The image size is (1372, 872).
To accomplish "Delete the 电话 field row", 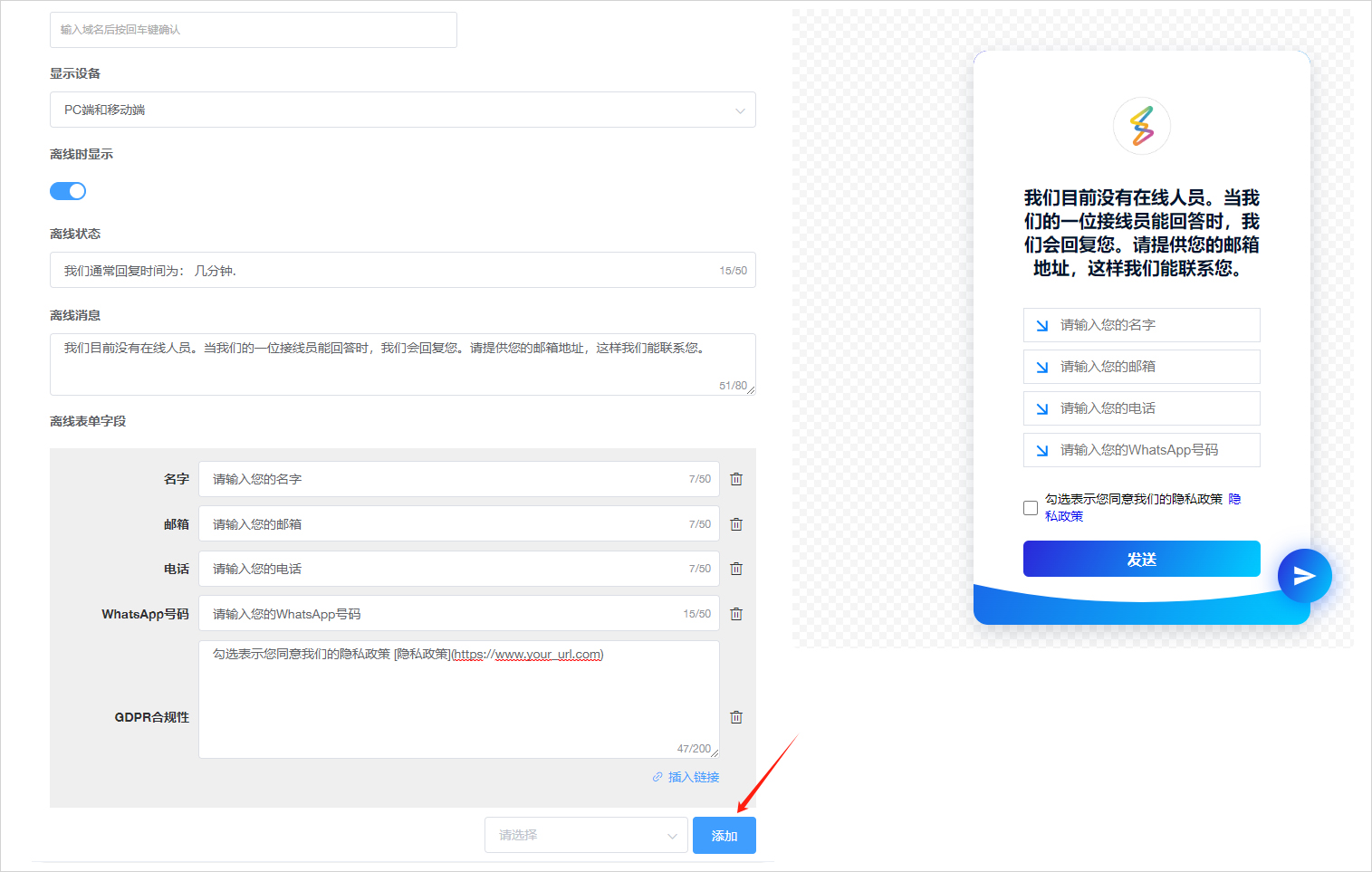I will [736, 569].
